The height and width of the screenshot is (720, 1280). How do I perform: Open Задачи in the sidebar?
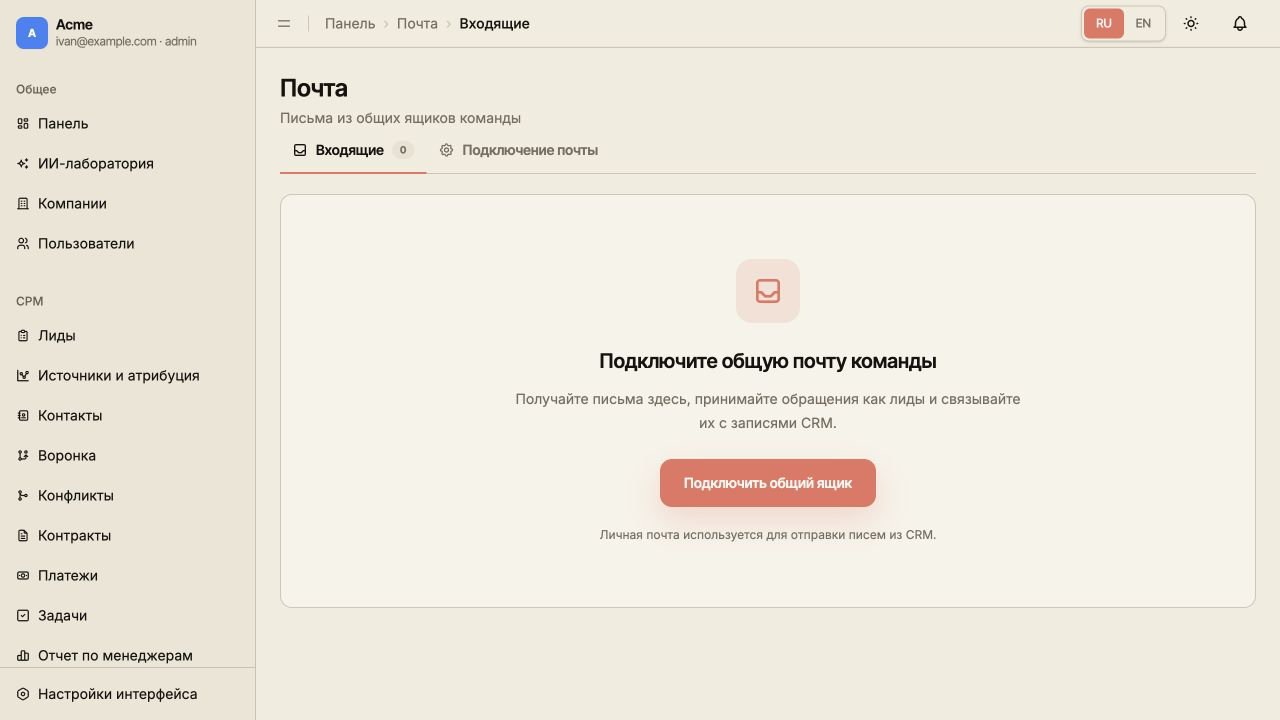pyautogui.click(x=128, y=616)
